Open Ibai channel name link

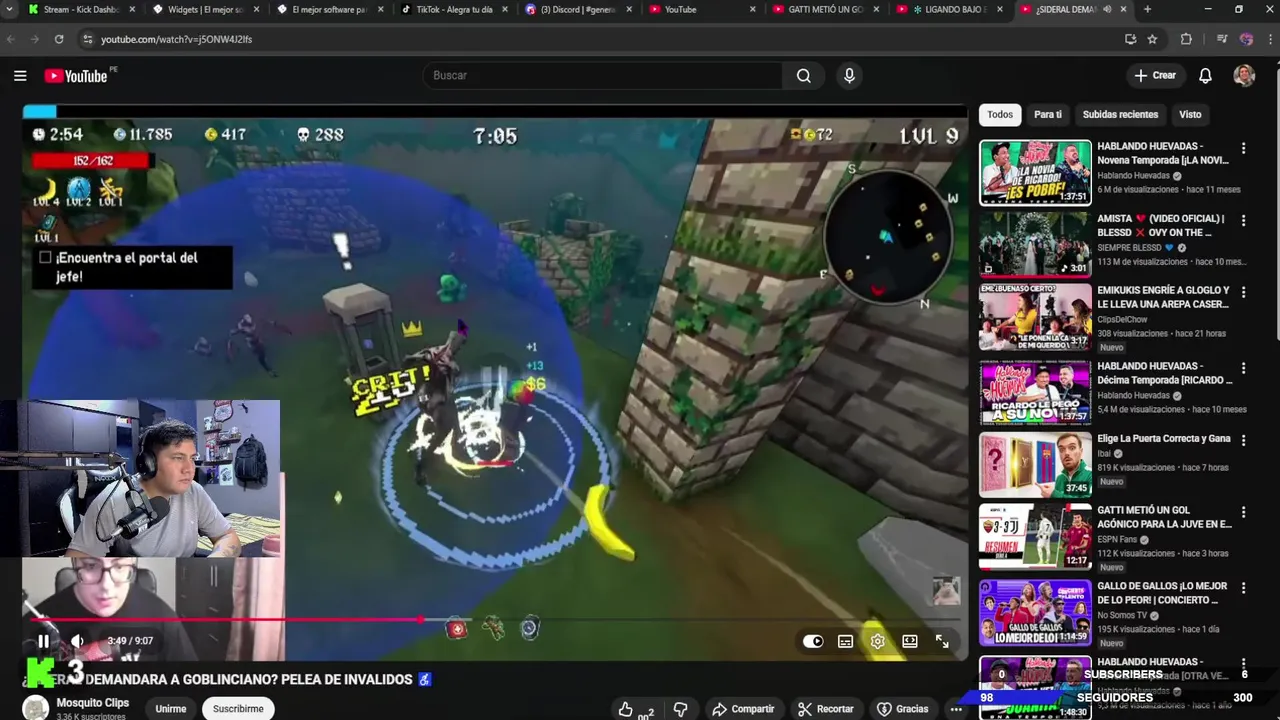tap(1106, 453)
